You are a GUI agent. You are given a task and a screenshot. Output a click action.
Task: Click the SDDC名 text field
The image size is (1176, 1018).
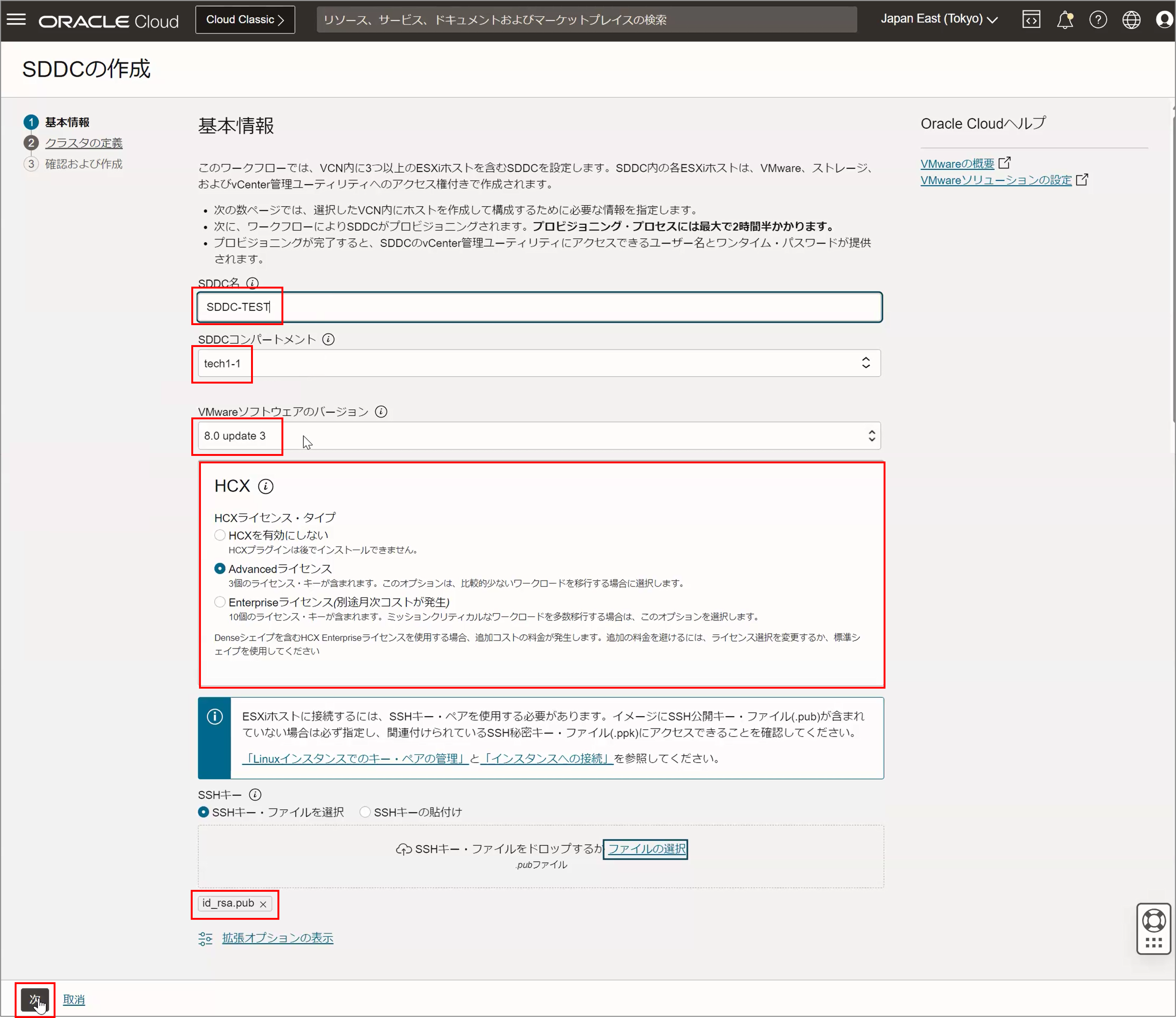point(539,307)
